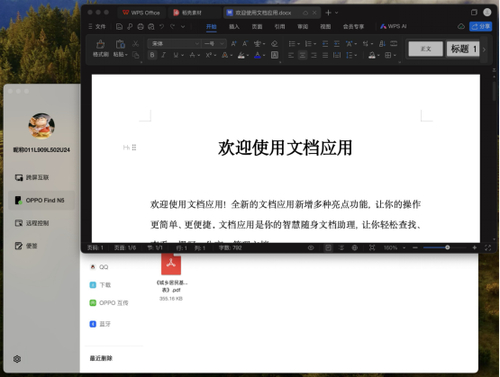
Task: Apply strikethrough formatting
Action: (192, 55)
